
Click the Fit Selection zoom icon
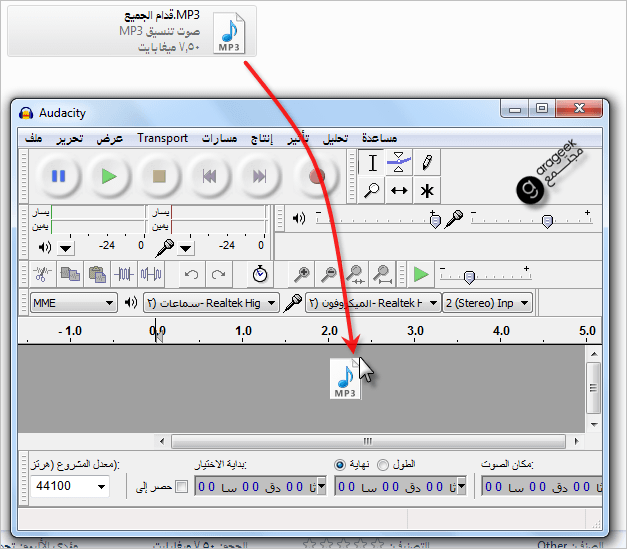tap(355, 274)
